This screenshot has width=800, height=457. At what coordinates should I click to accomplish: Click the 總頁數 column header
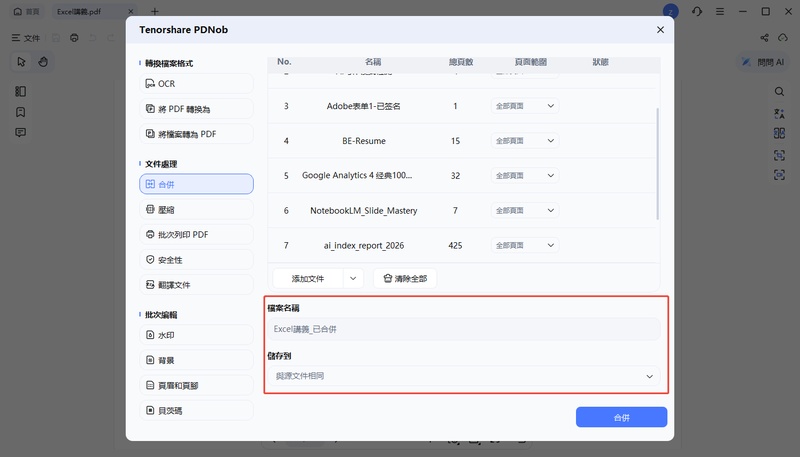tap(461, 62)
